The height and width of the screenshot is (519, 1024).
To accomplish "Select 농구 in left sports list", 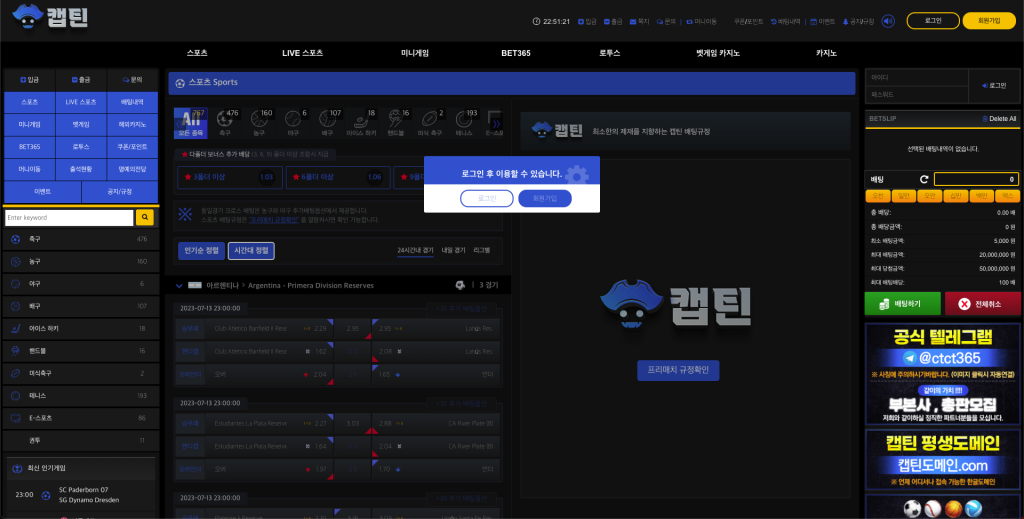I will point(80,261).
